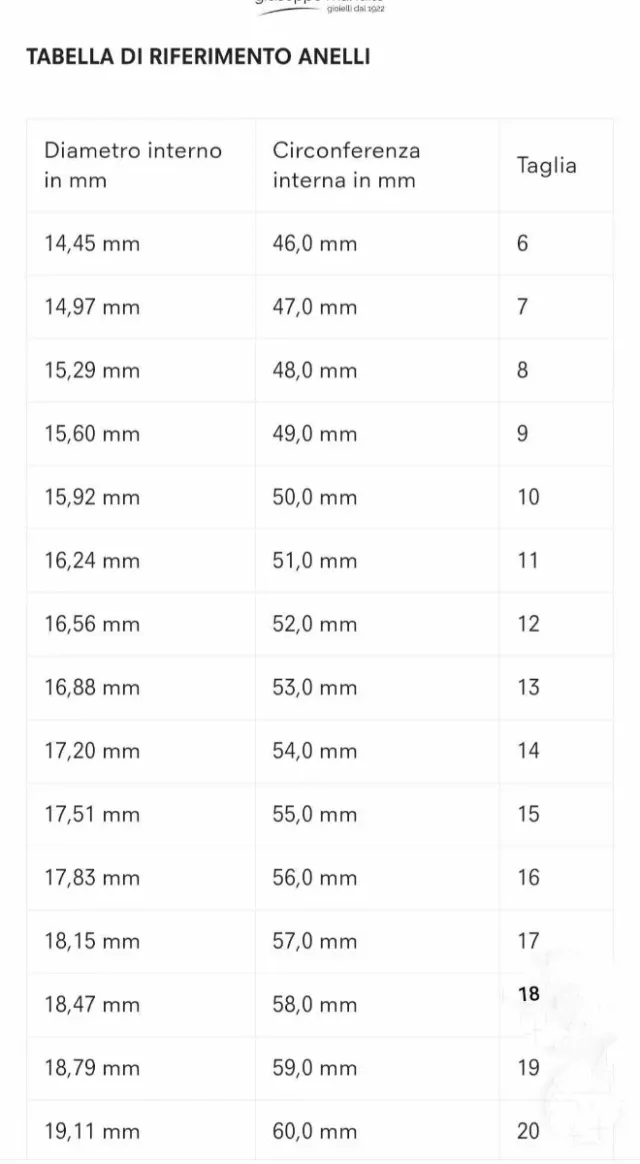The image size is (640, 1164).
Task: Click the 'Diametro interno in mm' column header
Action: pos(133,165)
